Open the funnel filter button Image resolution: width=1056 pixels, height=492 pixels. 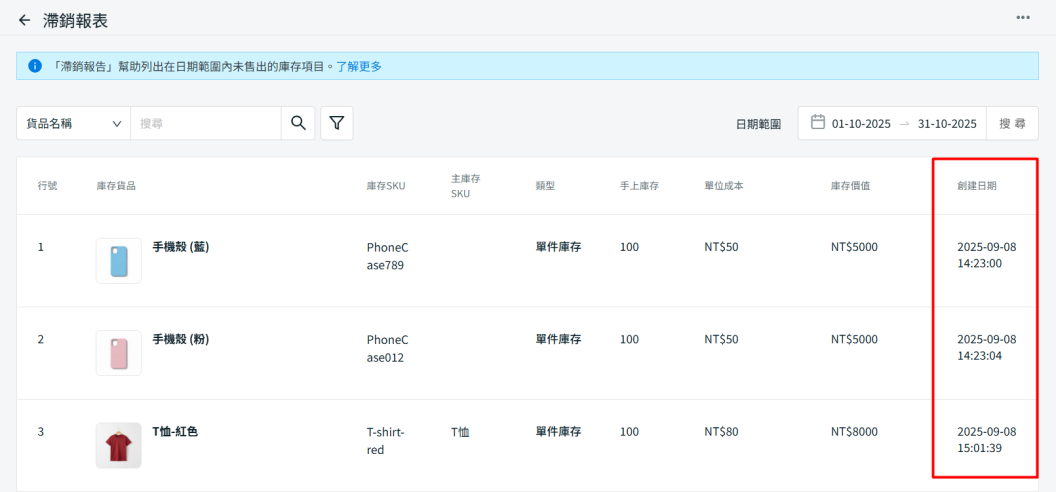[x=337, y=123]
